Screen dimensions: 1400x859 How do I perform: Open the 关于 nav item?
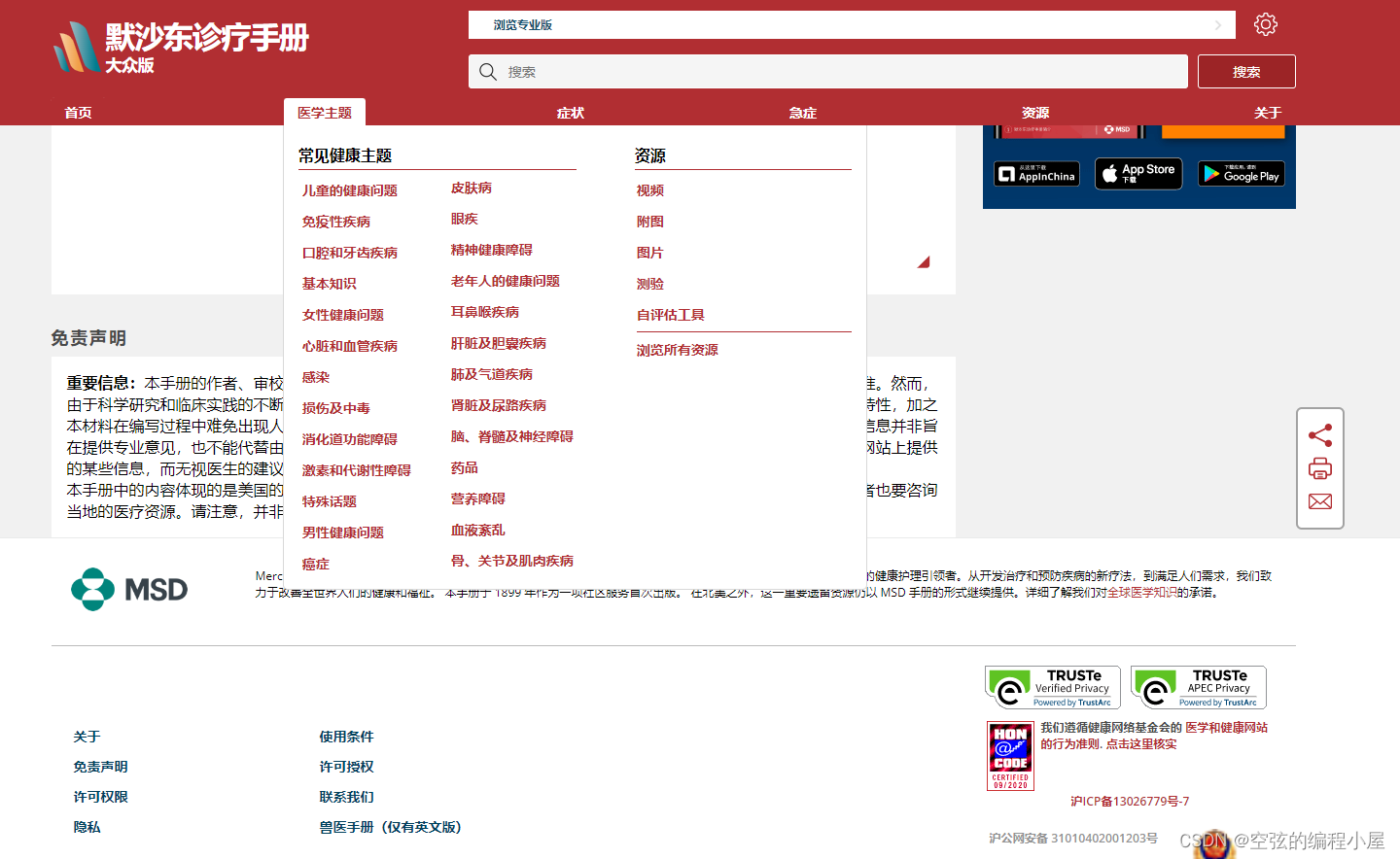click(x=1268, y=113)
